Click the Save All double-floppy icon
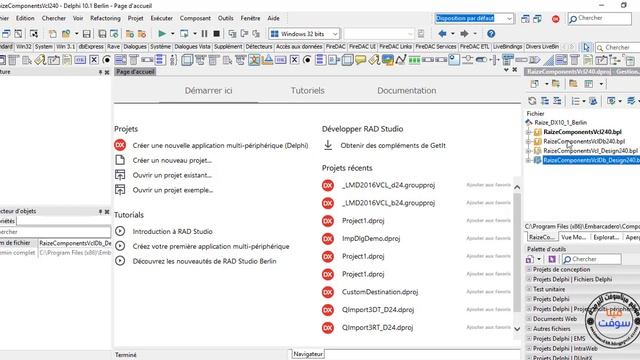640x360 pixels. click(102, 33)
